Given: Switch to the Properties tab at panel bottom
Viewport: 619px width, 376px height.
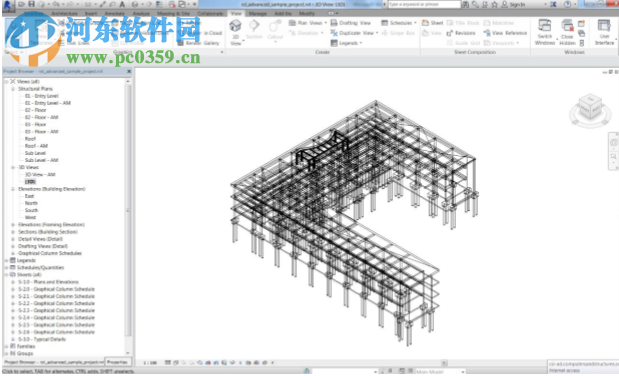Looking at the screenshot, I should tap(117, 362).
